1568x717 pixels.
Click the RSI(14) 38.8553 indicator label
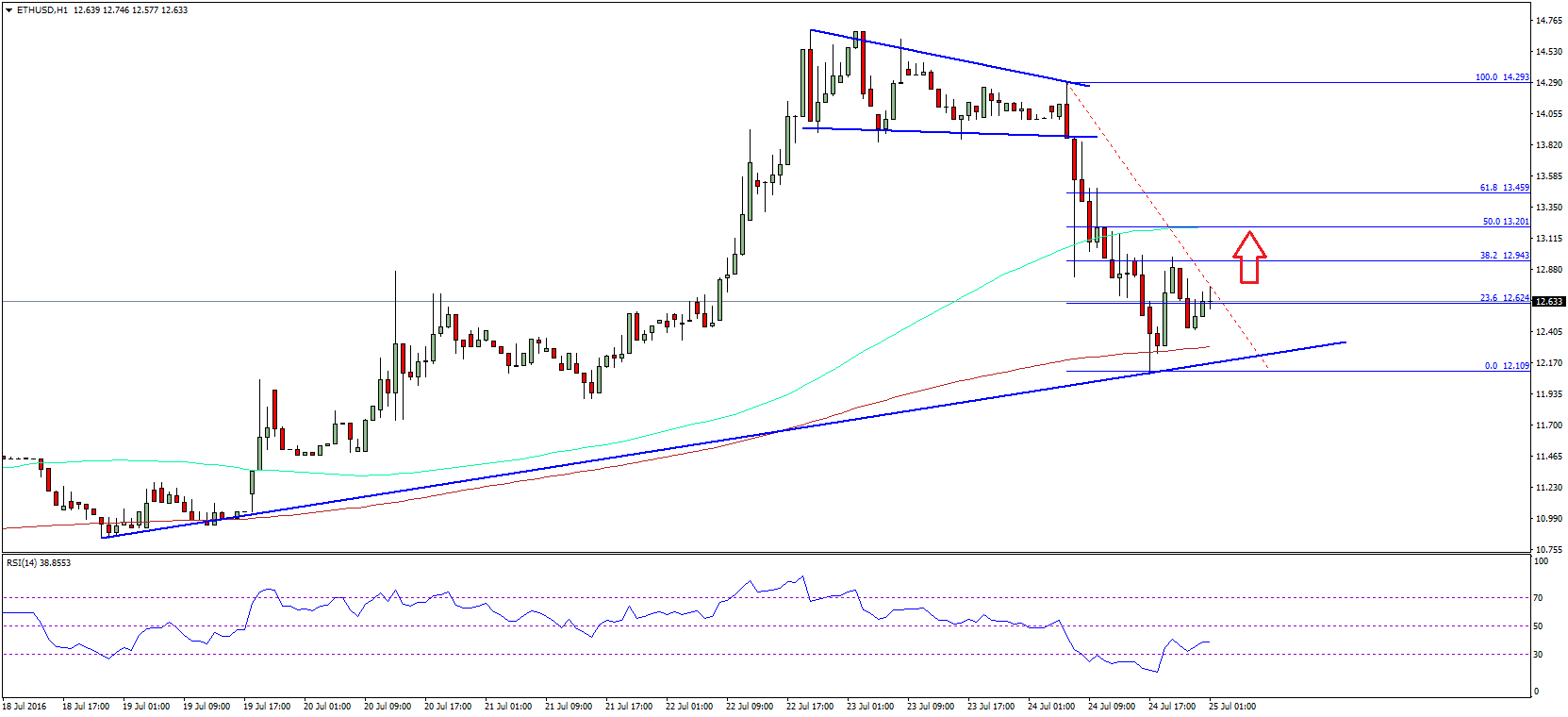(x=39, y=562)
